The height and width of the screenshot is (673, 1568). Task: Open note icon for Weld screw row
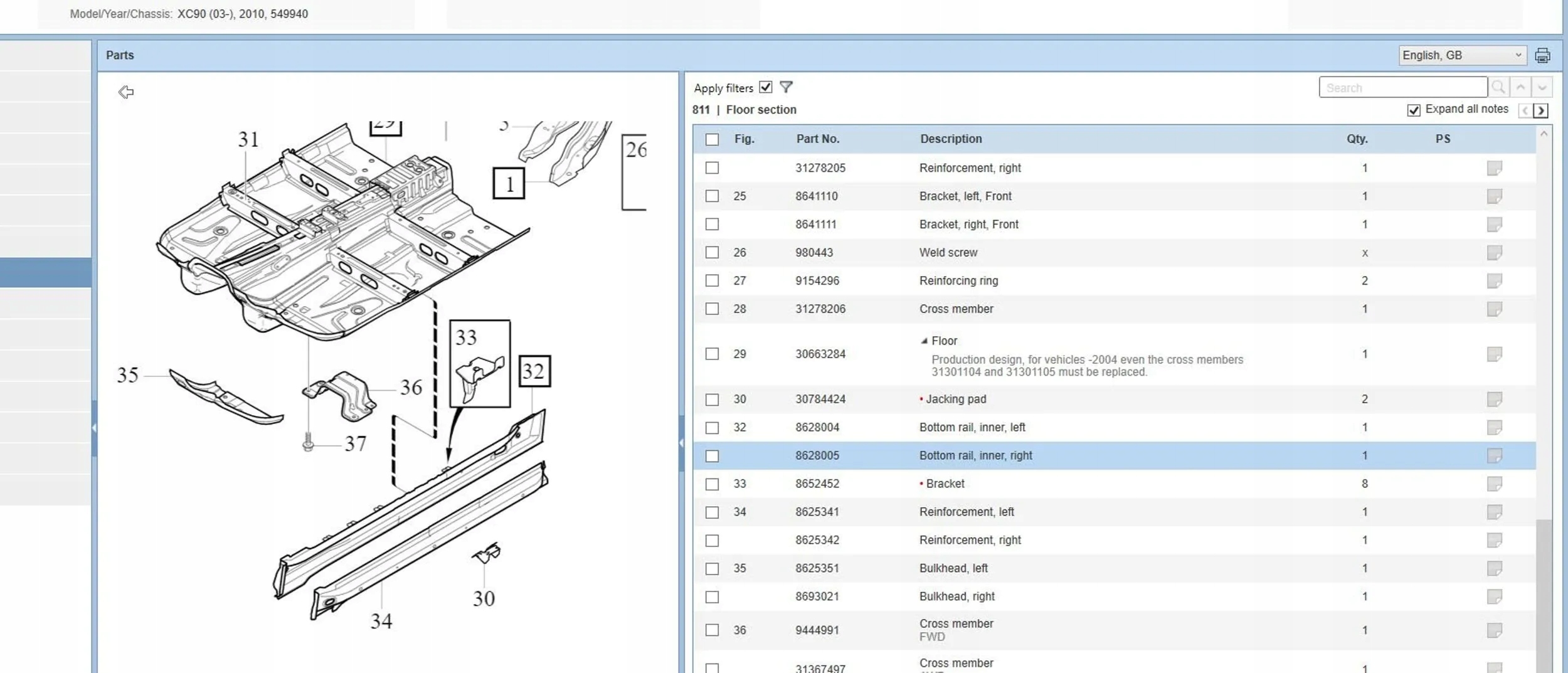(1494, 253)
